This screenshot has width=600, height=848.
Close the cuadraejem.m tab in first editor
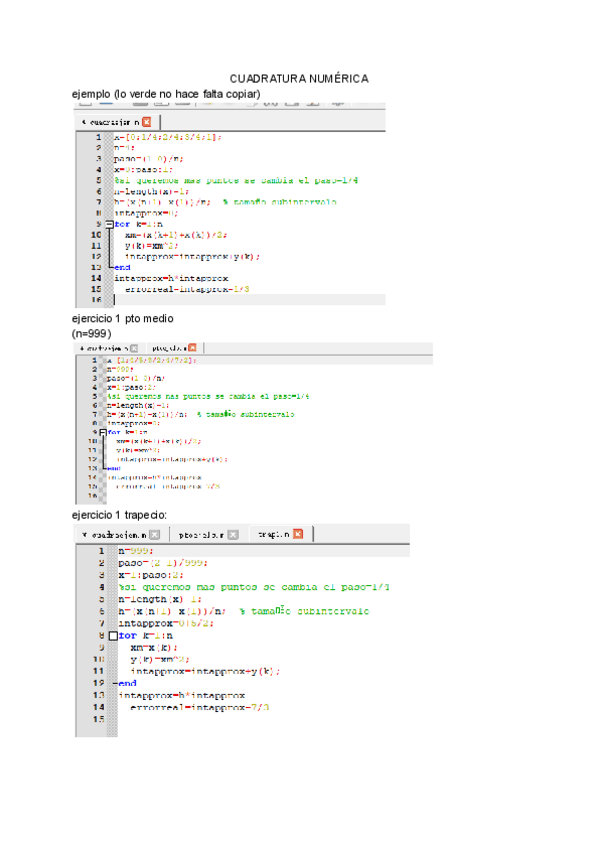point(147,121)
